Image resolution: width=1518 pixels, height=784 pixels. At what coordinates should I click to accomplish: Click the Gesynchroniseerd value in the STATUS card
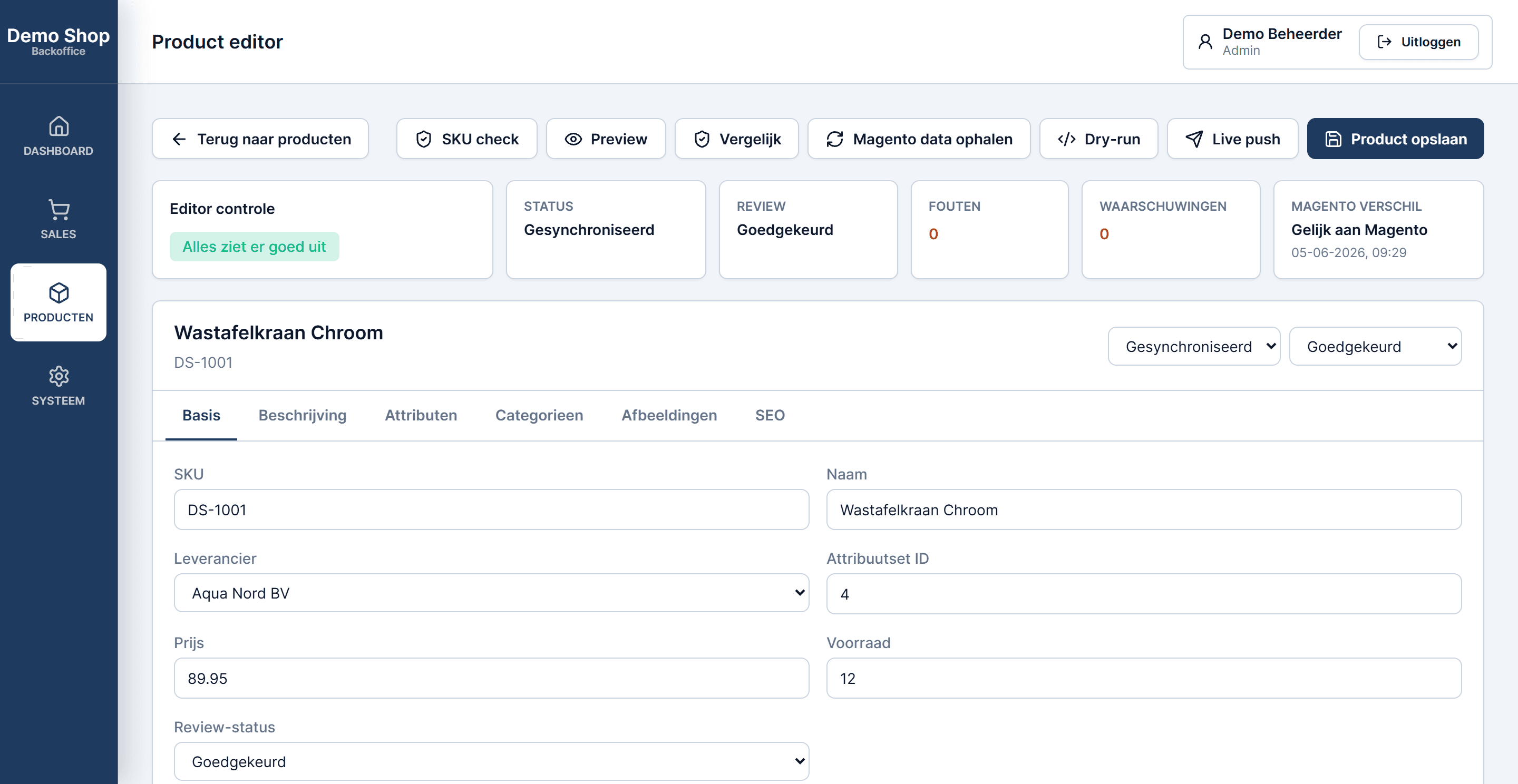click(x=589, y=230)
